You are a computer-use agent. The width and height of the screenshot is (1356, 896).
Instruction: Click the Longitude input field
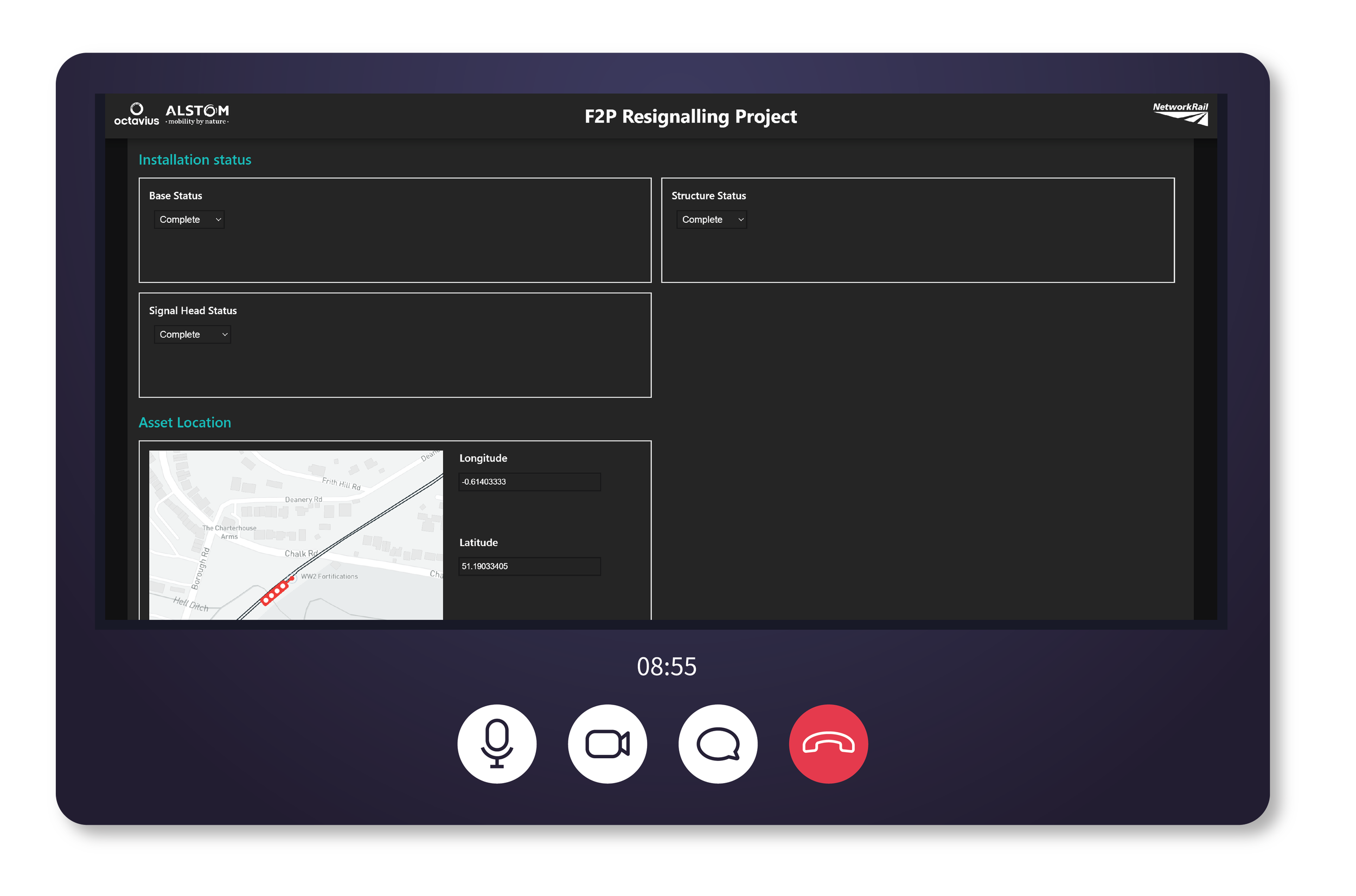[x=529, y=482]
